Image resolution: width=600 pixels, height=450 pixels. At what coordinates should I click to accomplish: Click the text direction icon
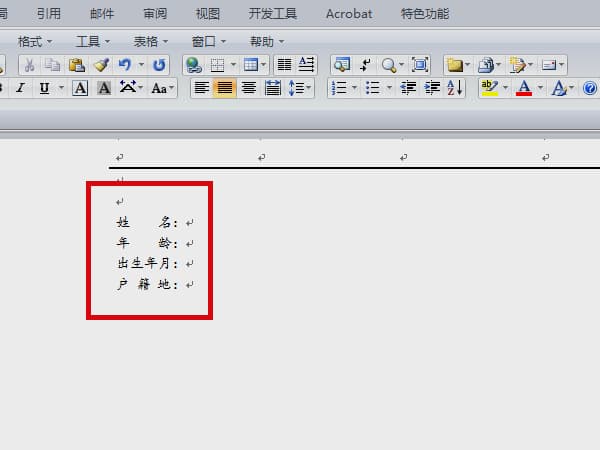point(307,65)
